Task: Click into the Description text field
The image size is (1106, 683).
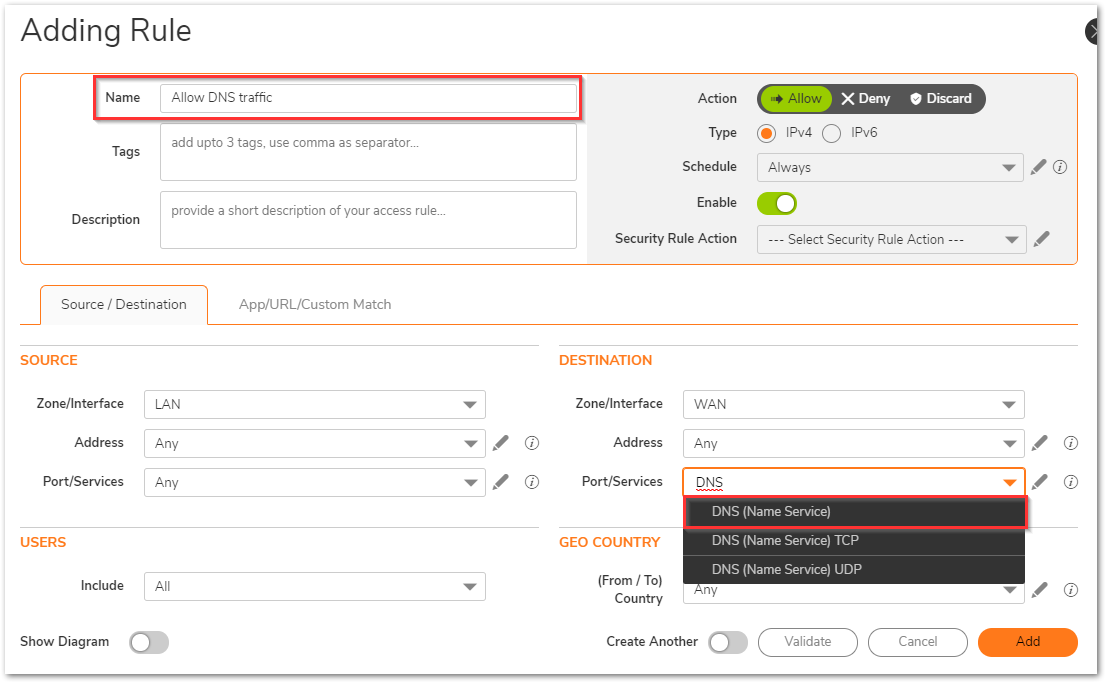Action: click(368, 220)
